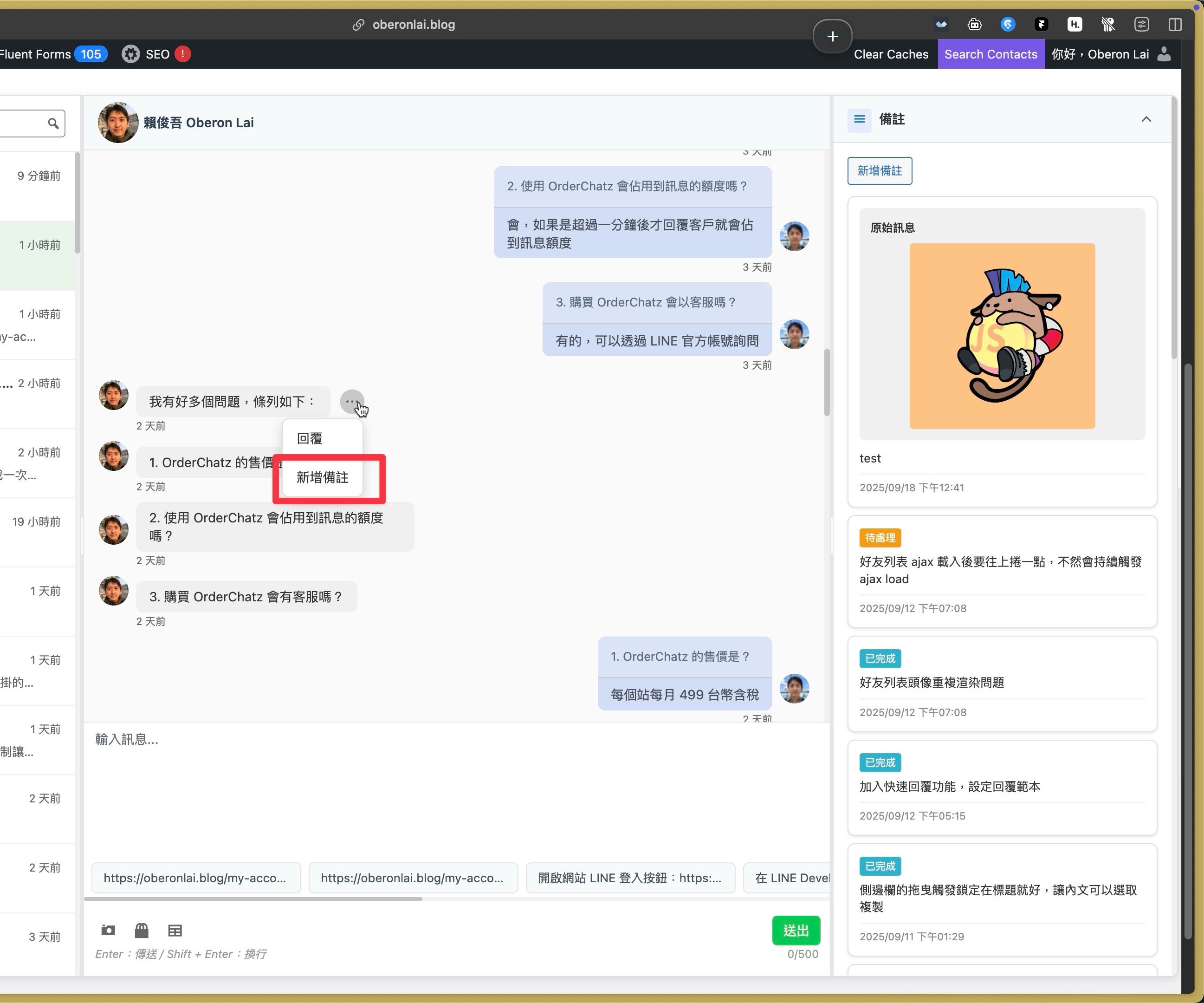Click the SEO gear icon in admin bar
1204x1003 pixels.
[131, 54]
